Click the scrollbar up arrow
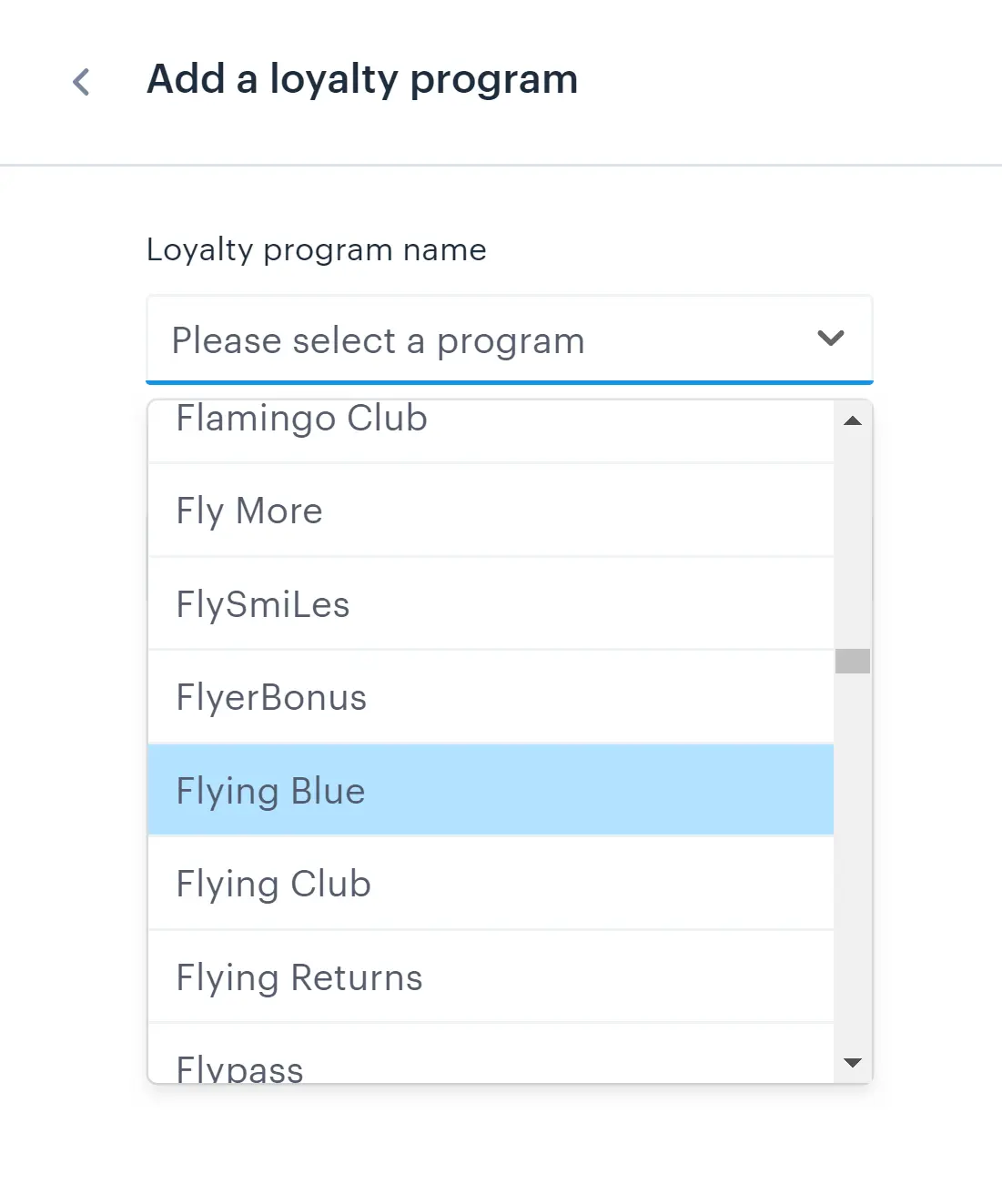The width and height of the screenshot is (1002, 1204). click(853, 421)
